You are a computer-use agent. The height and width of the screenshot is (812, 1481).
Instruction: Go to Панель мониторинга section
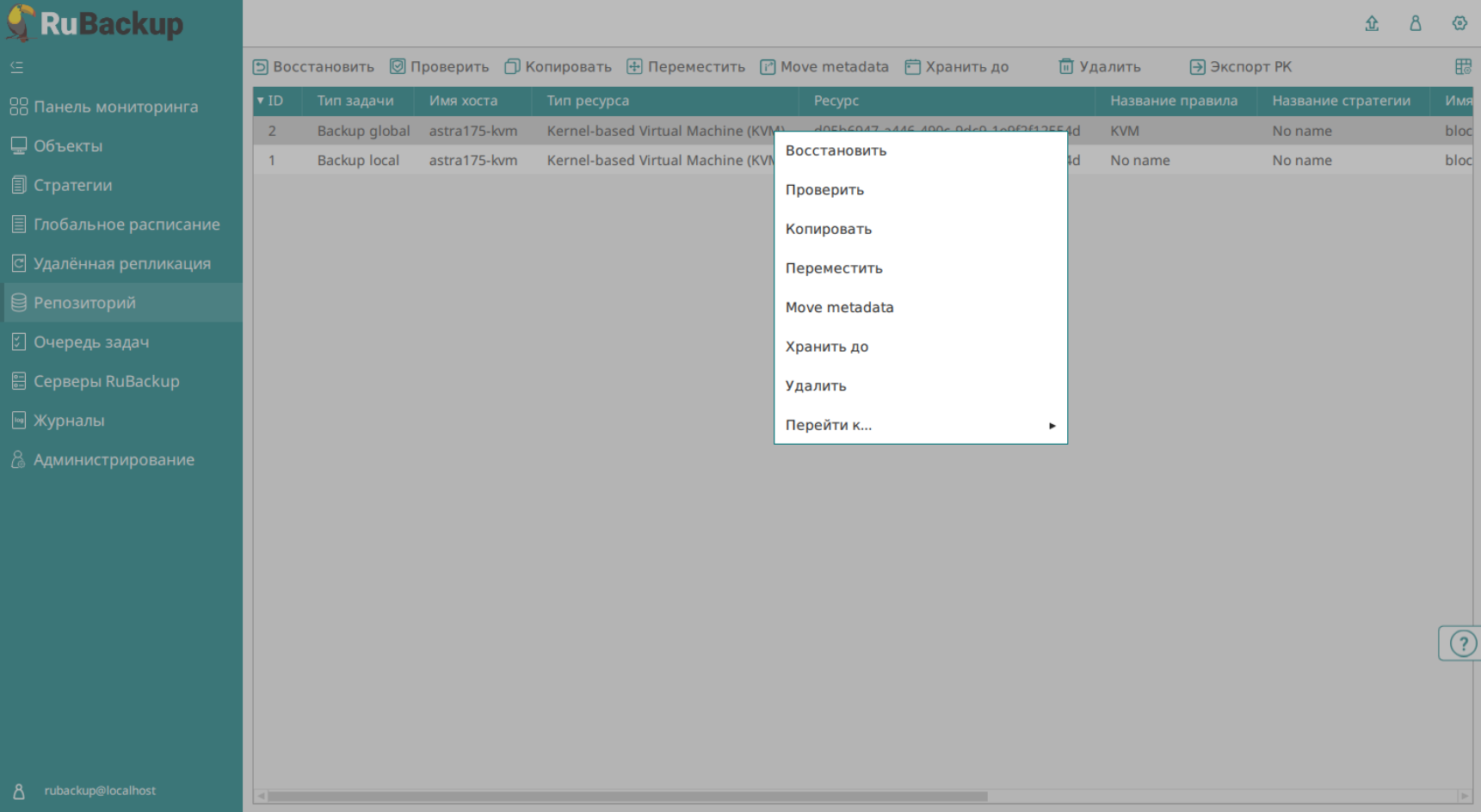click(115, 107)
